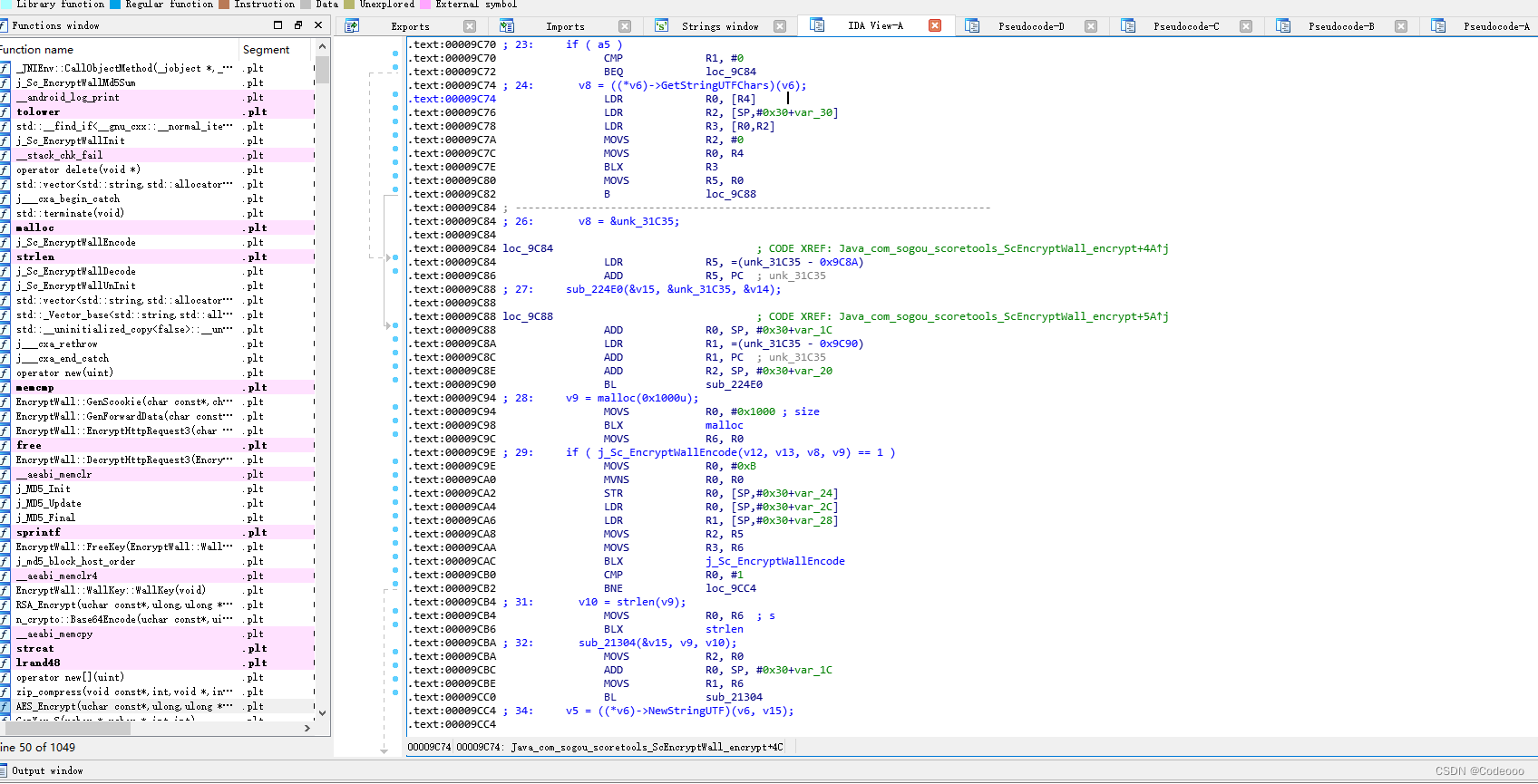This screenshot has height=784, width=1538.
Task: Click function icon beside j_MD5_Final
Action: tap(5, 518)
